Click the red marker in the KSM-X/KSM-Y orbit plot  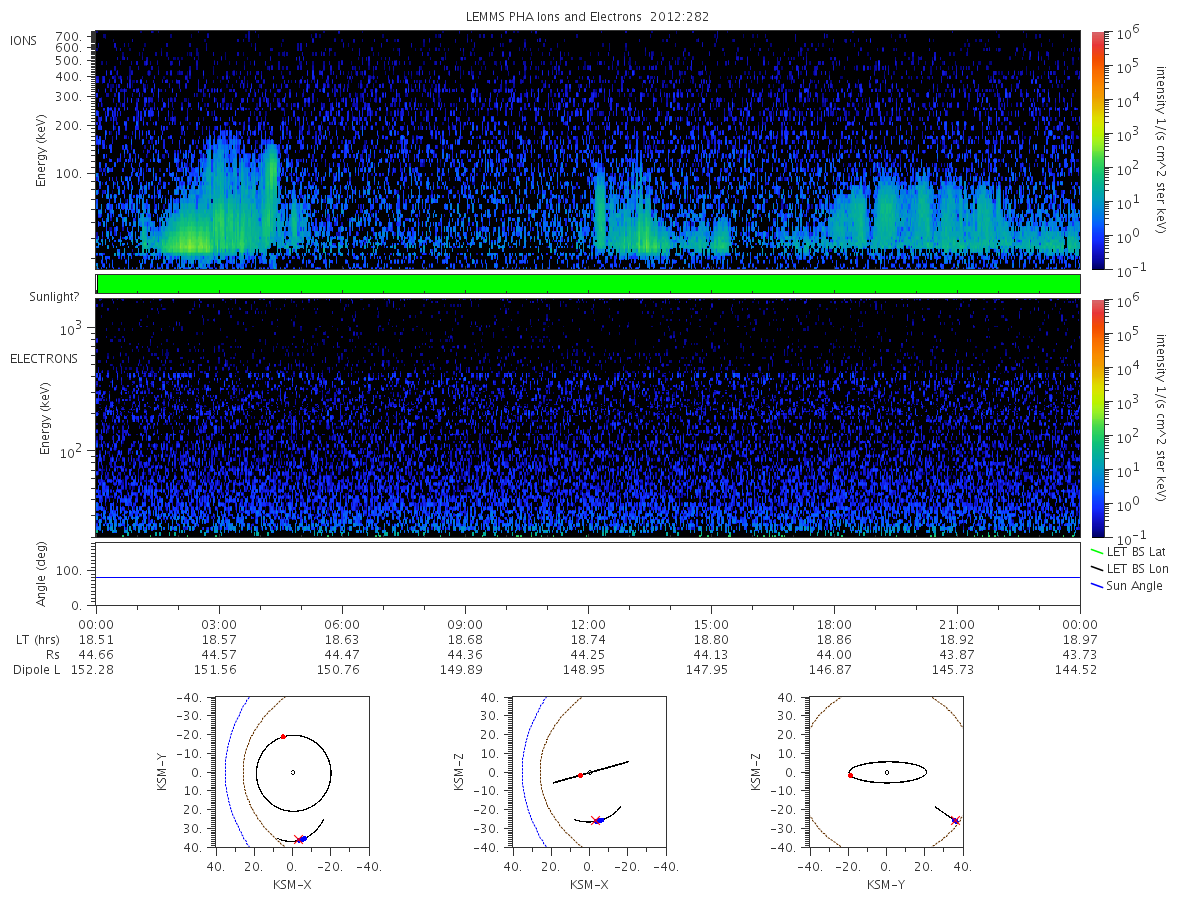point(283,737)
